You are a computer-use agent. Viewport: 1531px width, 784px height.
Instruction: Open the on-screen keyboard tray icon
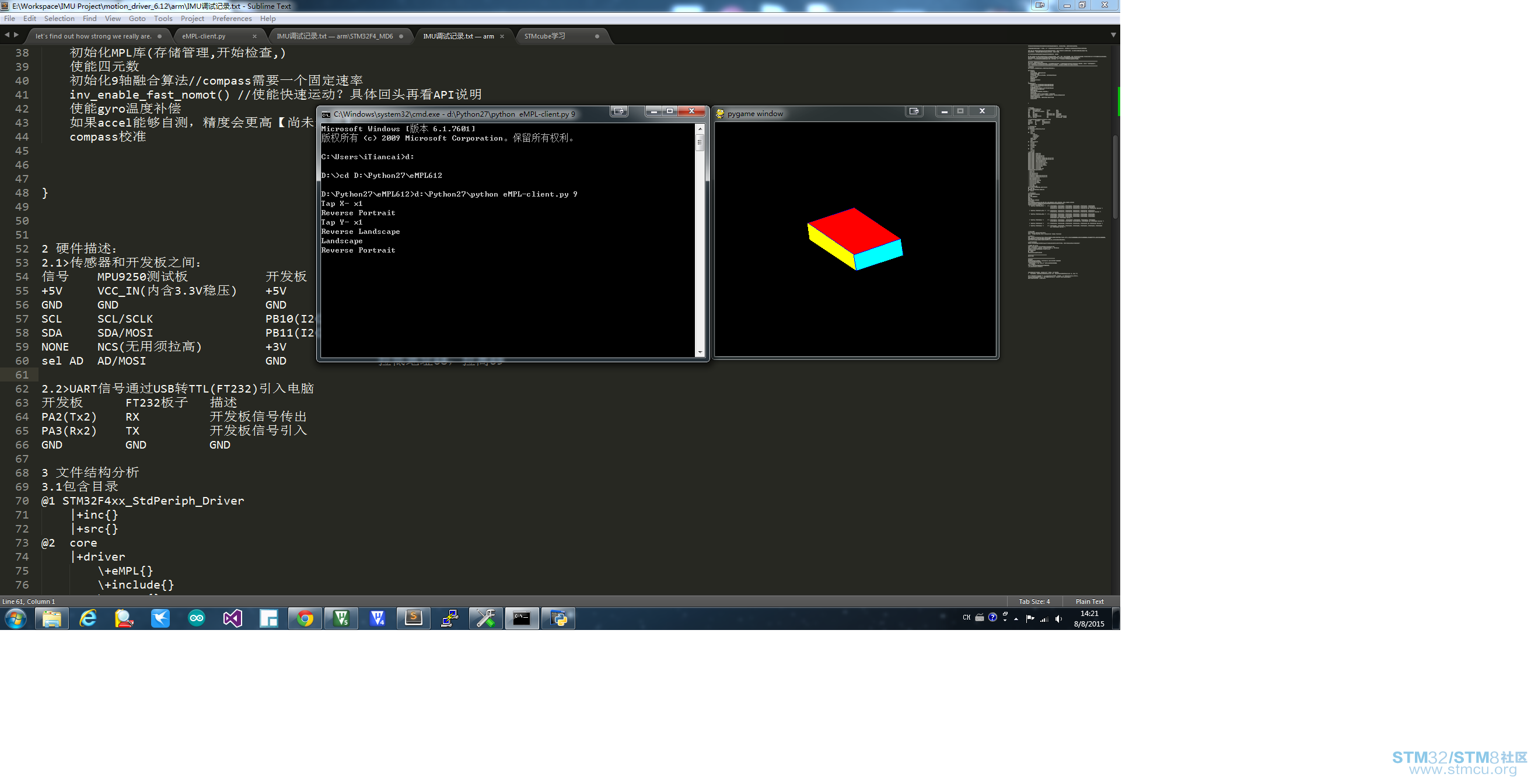pos(980,618)
